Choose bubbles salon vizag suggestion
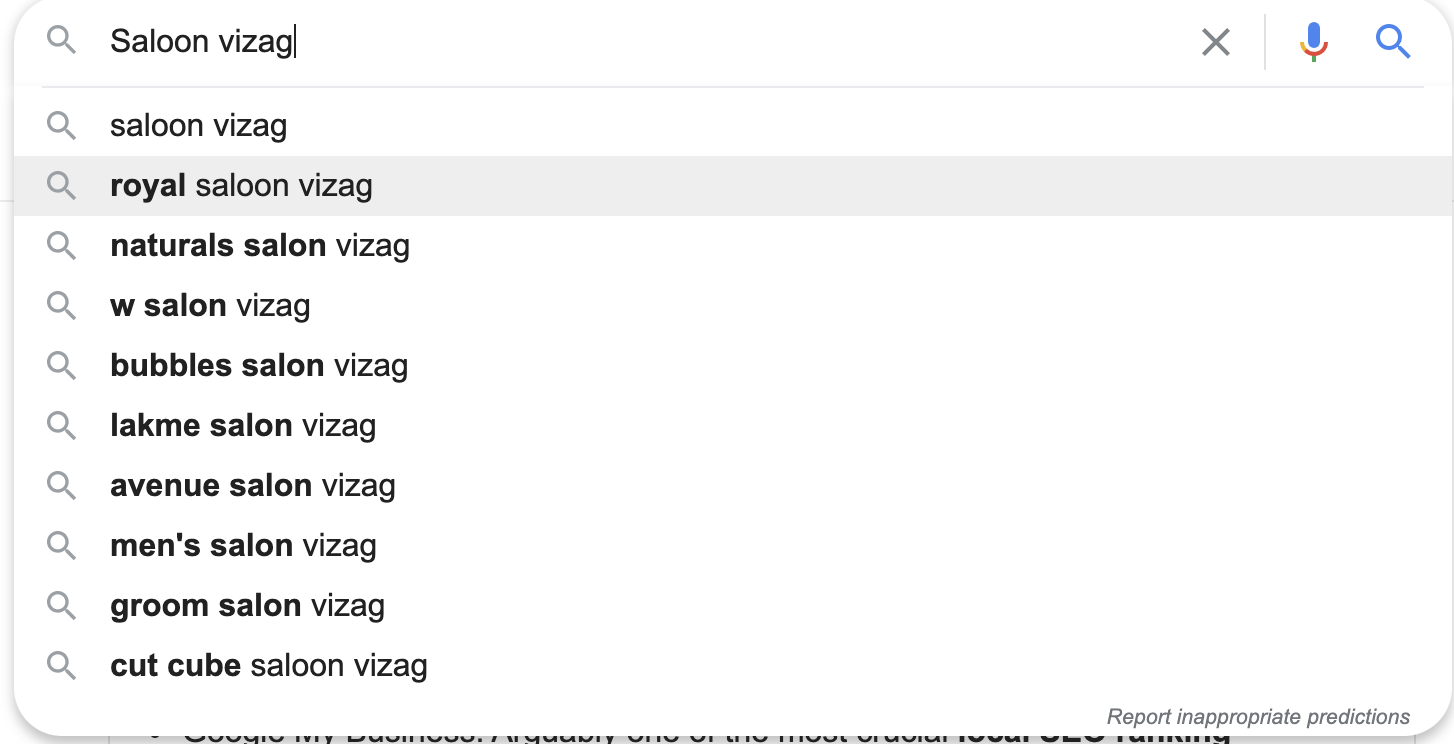 (733, 366)
